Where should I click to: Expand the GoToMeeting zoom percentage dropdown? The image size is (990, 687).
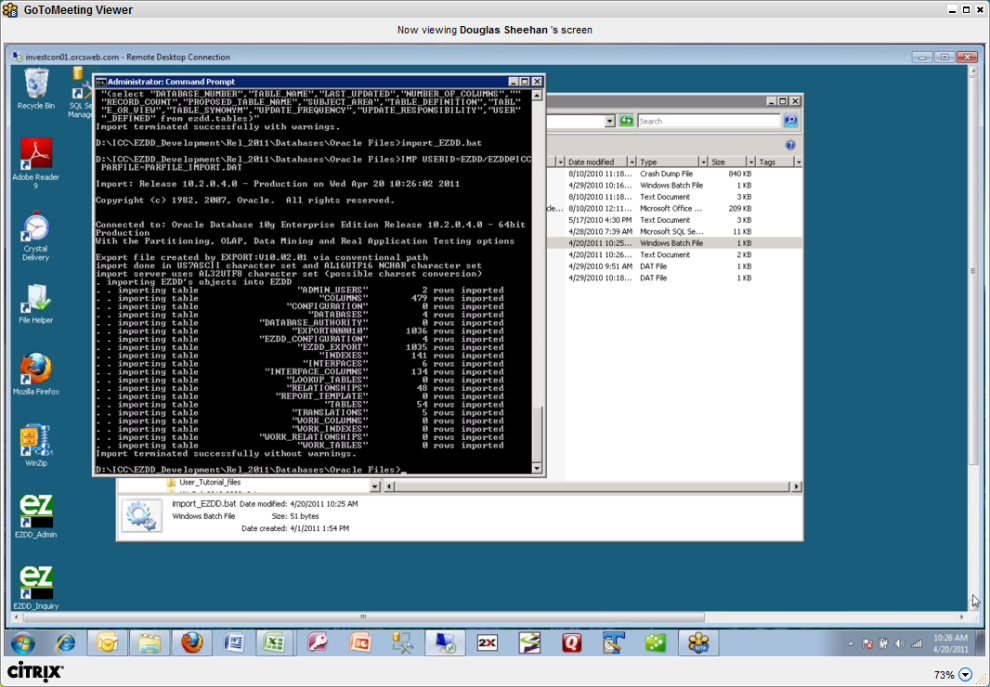point(965,675)
